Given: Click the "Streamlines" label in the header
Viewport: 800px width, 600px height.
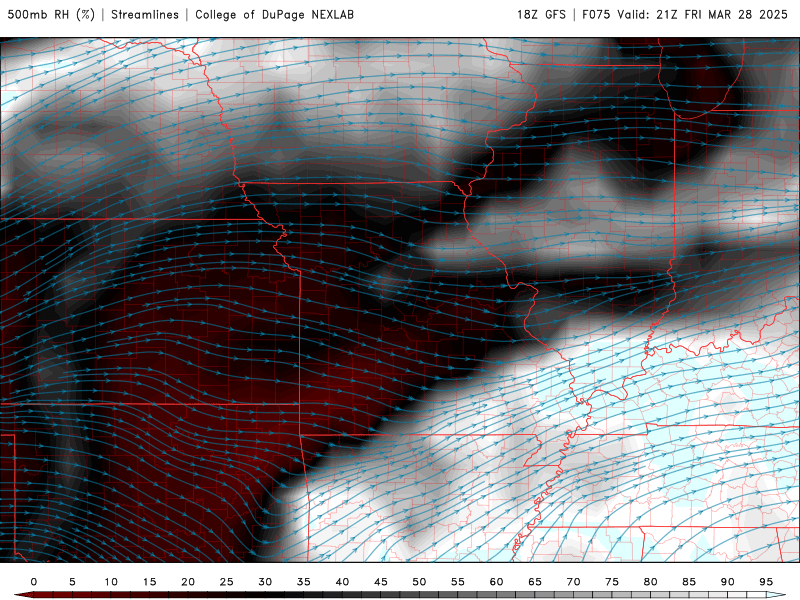Looking at the screenshot, I should click(x=145, y=14).
